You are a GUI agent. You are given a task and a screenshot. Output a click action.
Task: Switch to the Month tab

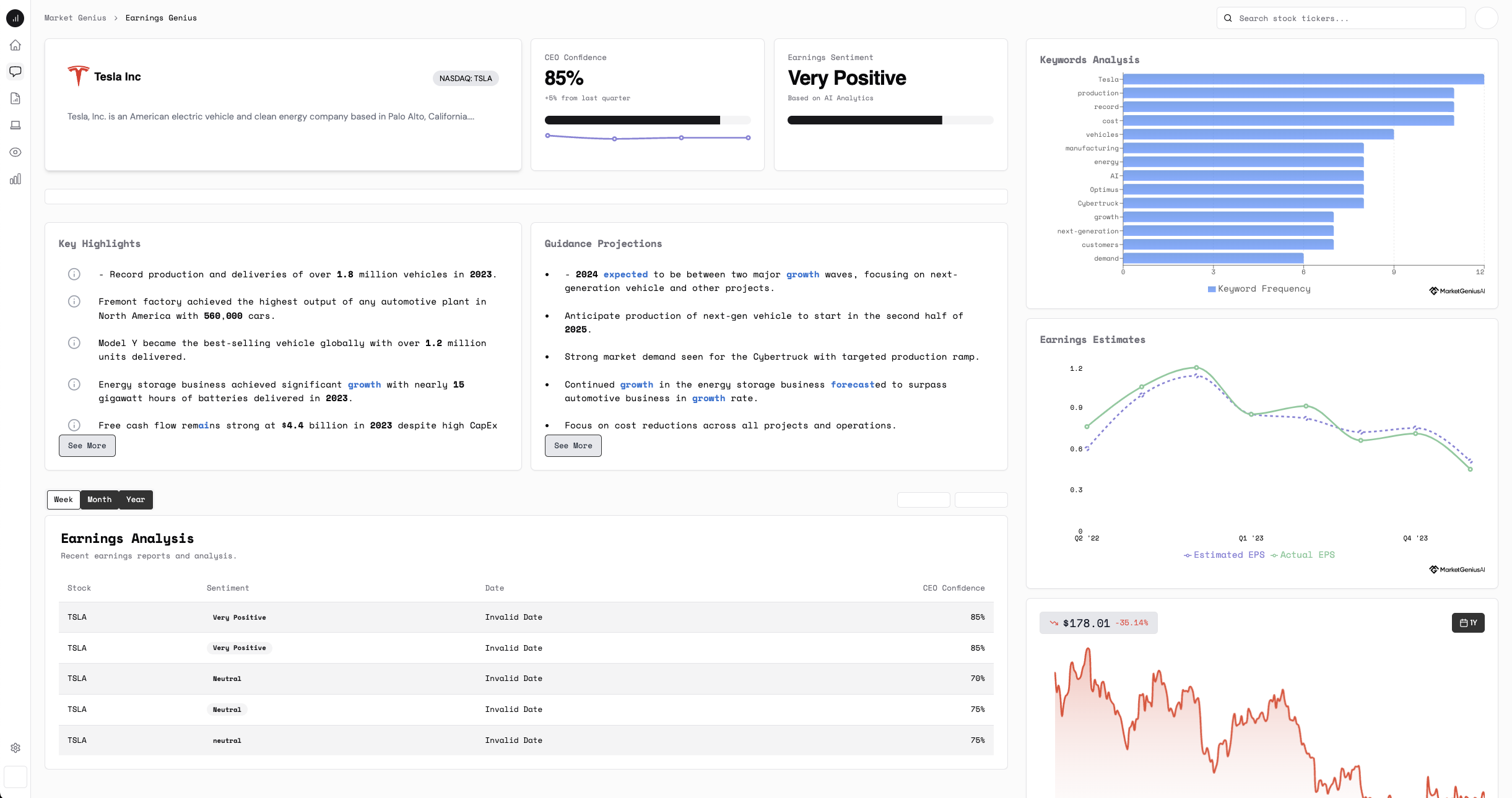100,500
